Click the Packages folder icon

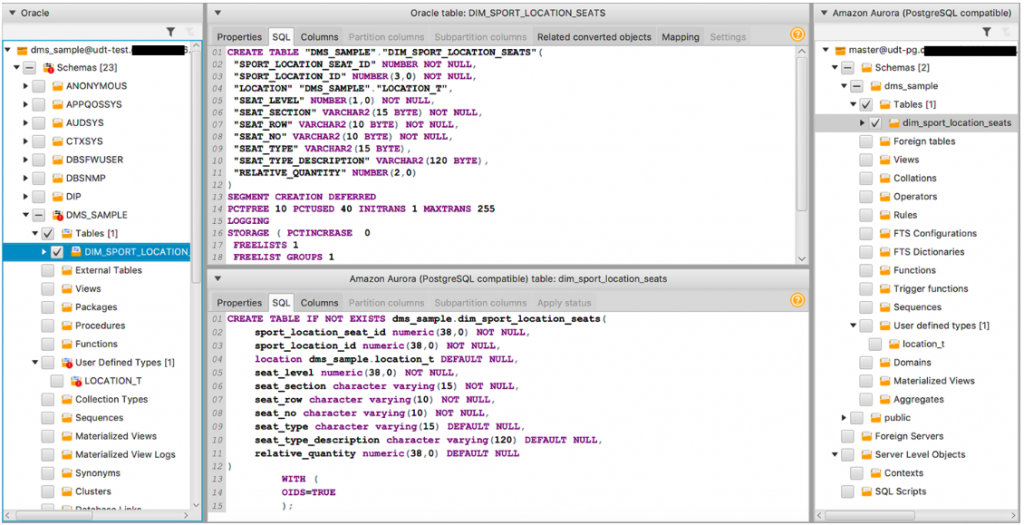click(67, 307)
